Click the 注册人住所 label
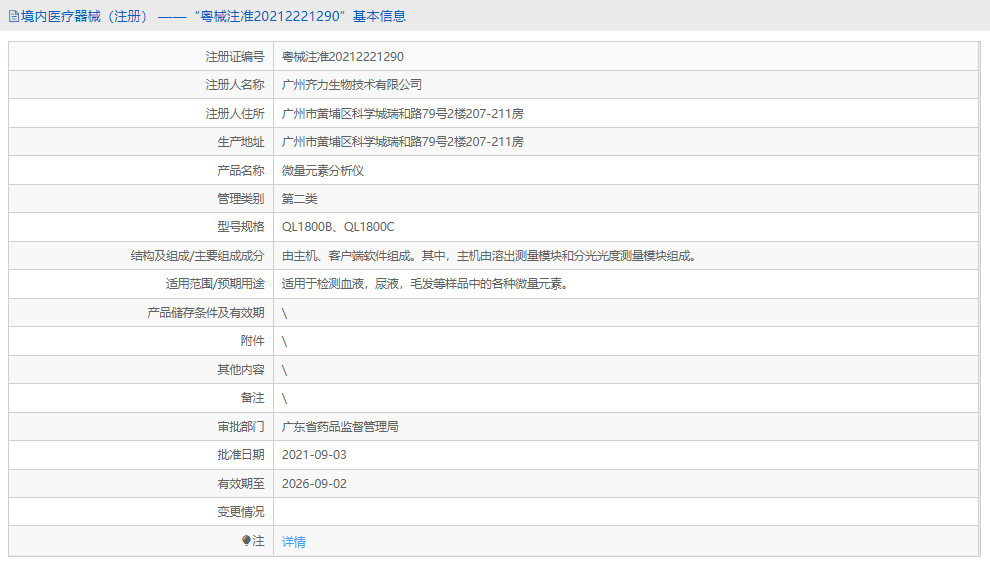This screenshot has width=990, height=566. pyautogui.click(x=235, y=114)
